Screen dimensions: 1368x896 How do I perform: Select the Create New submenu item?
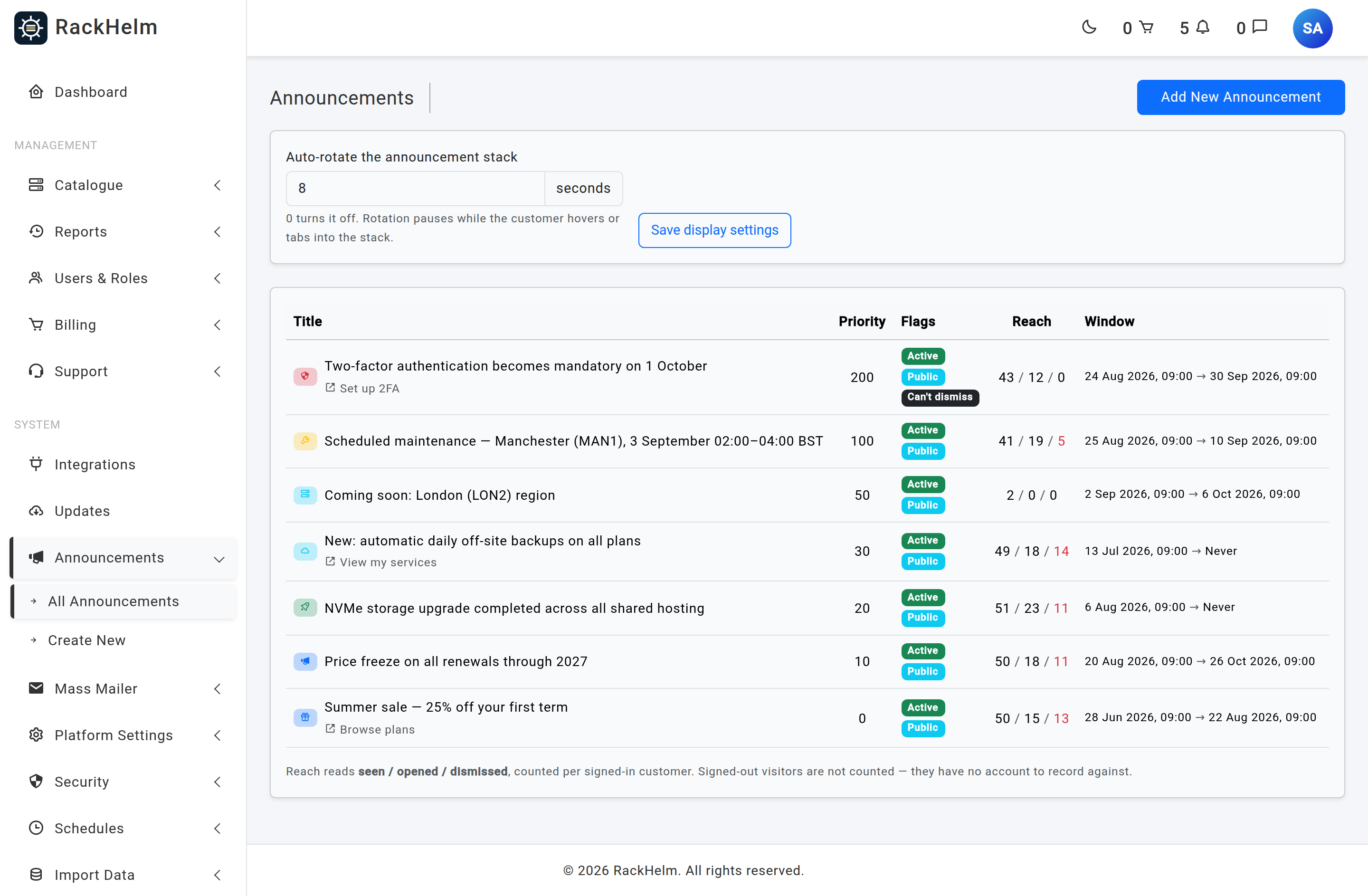123,640
